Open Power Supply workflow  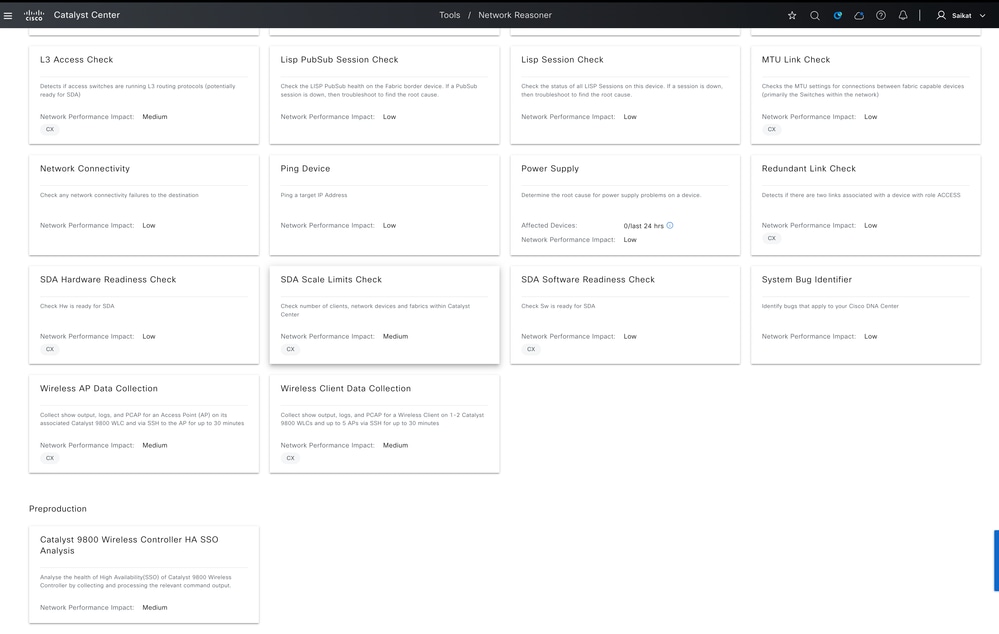625,205
